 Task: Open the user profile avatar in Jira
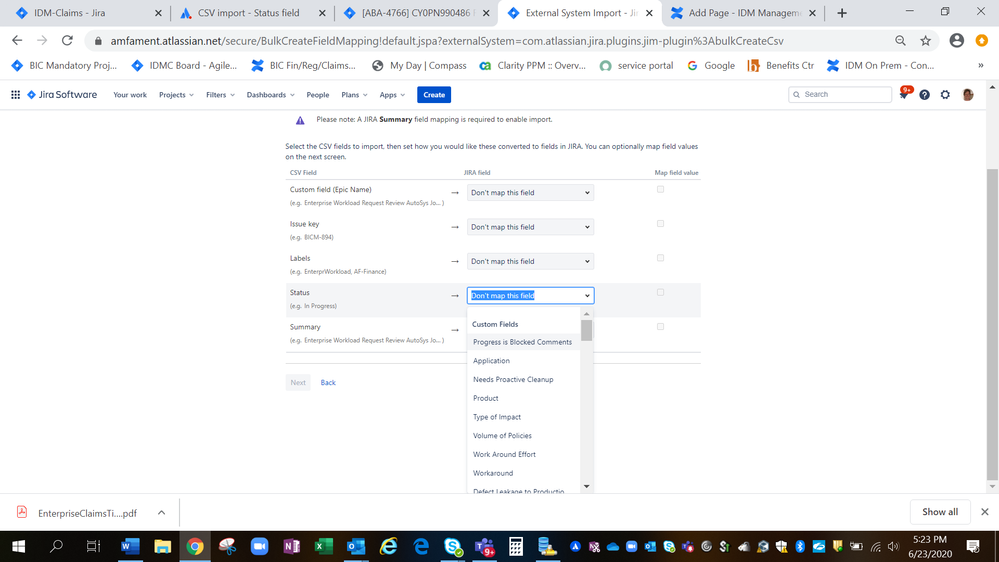coord(968,94)
